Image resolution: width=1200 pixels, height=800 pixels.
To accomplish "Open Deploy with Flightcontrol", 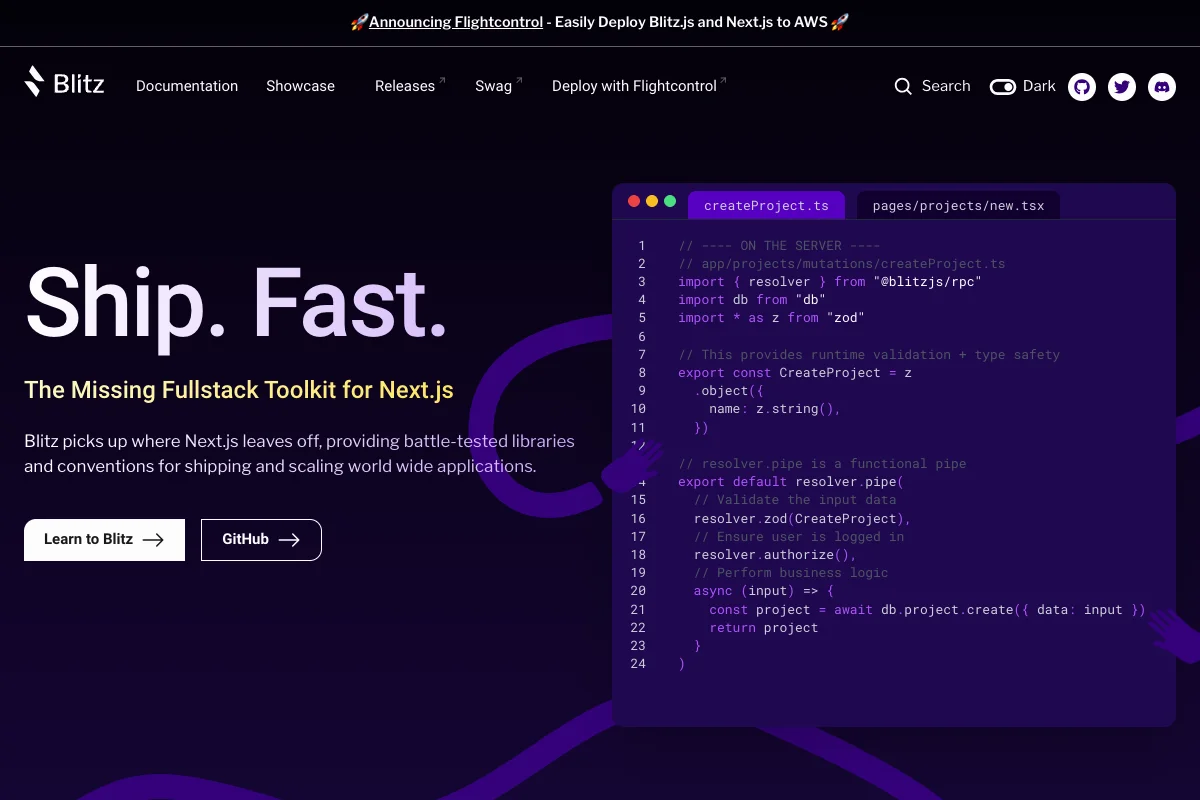I will pyautogui.click(x=633, y=86).
